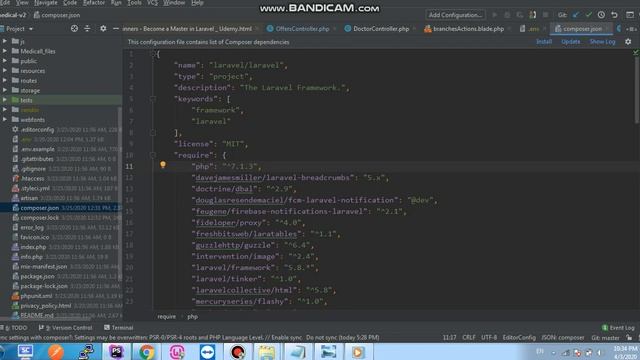
Task: Select package.json in project tree
Action: point(37,276)
